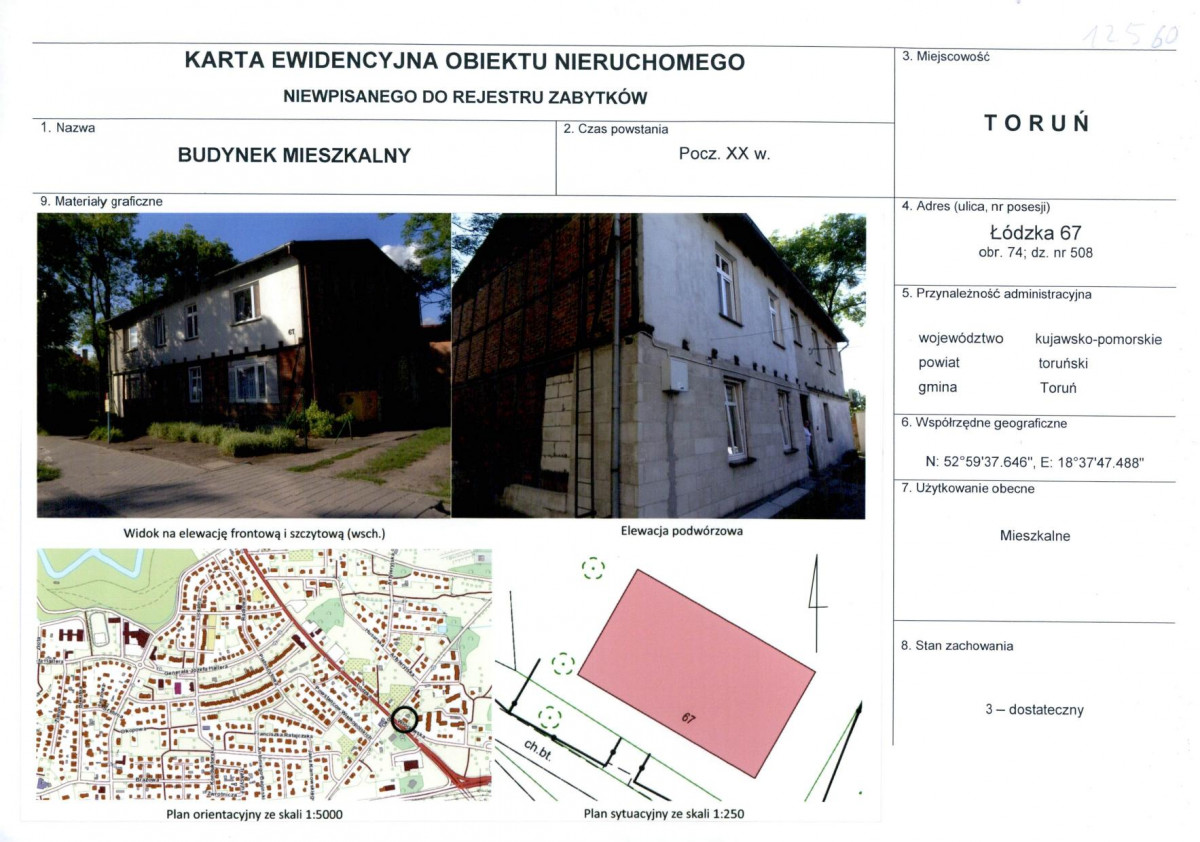
Task: Click the KARTA EWIDENCYJNA document header
Action: point(463,61)
